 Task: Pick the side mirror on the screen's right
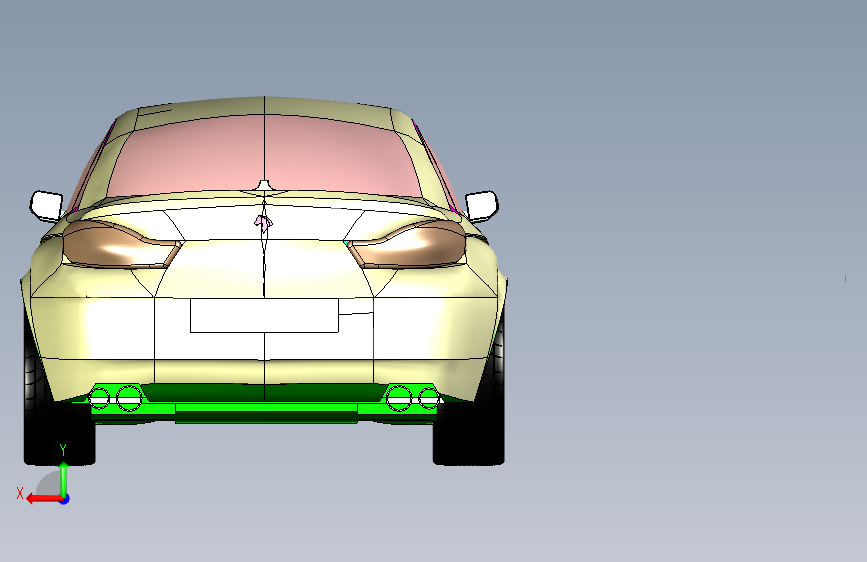(482, 205)
